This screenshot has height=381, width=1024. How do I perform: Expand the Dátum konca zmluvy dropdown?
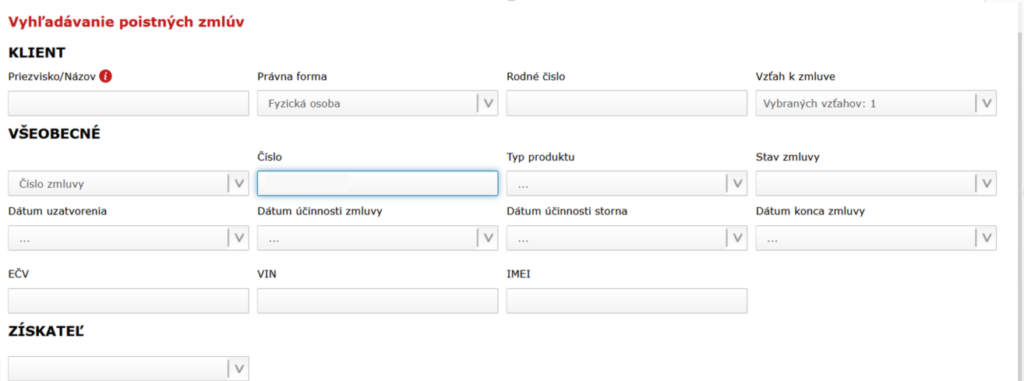click(876, 239)
